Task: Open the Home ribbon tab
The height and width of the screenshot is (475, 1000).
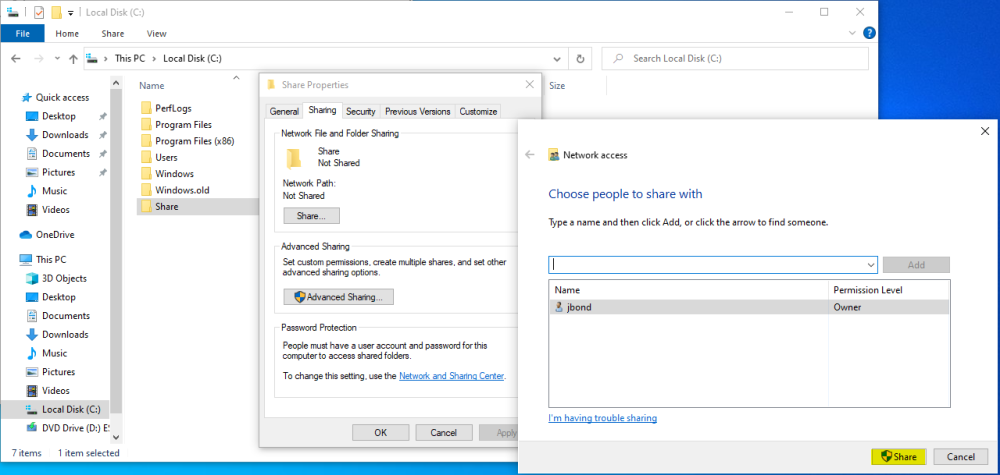Action: pyautogui.click(x=67, y=34)
